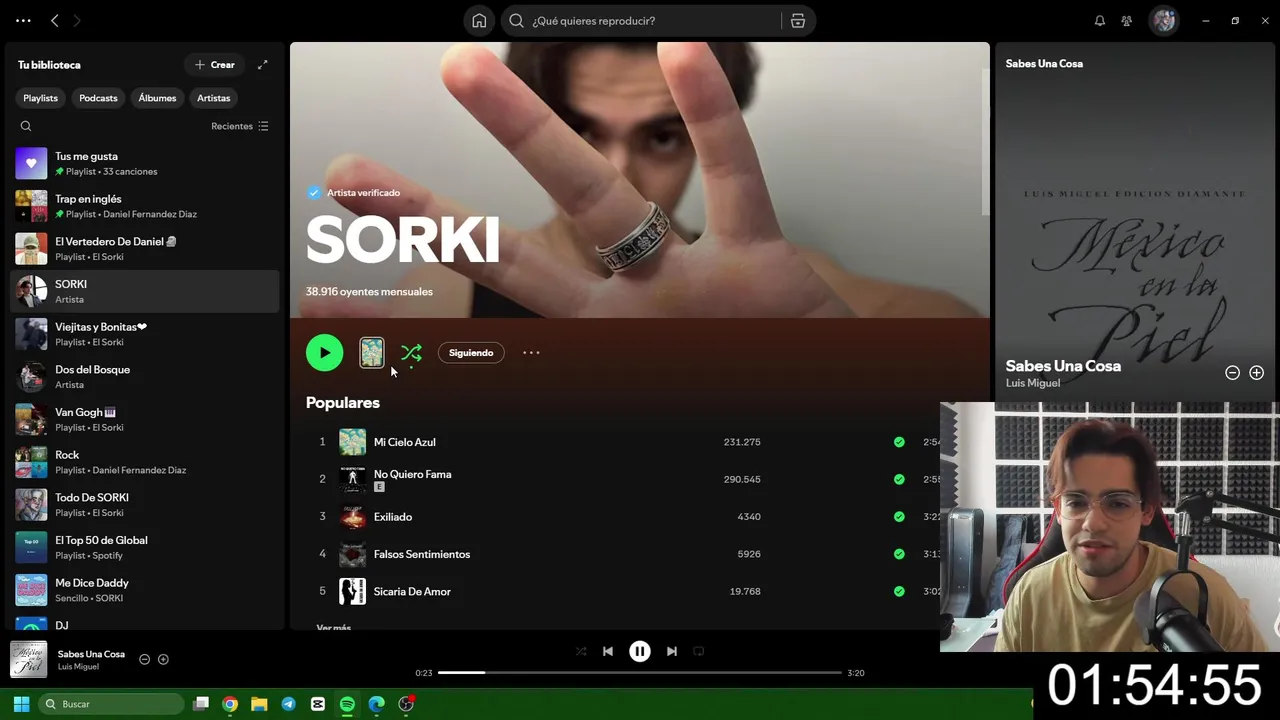Open Me Dice Daddy single
This screenshot has height=720, width=1280.
pyautogui.click(x=145, y=590)
